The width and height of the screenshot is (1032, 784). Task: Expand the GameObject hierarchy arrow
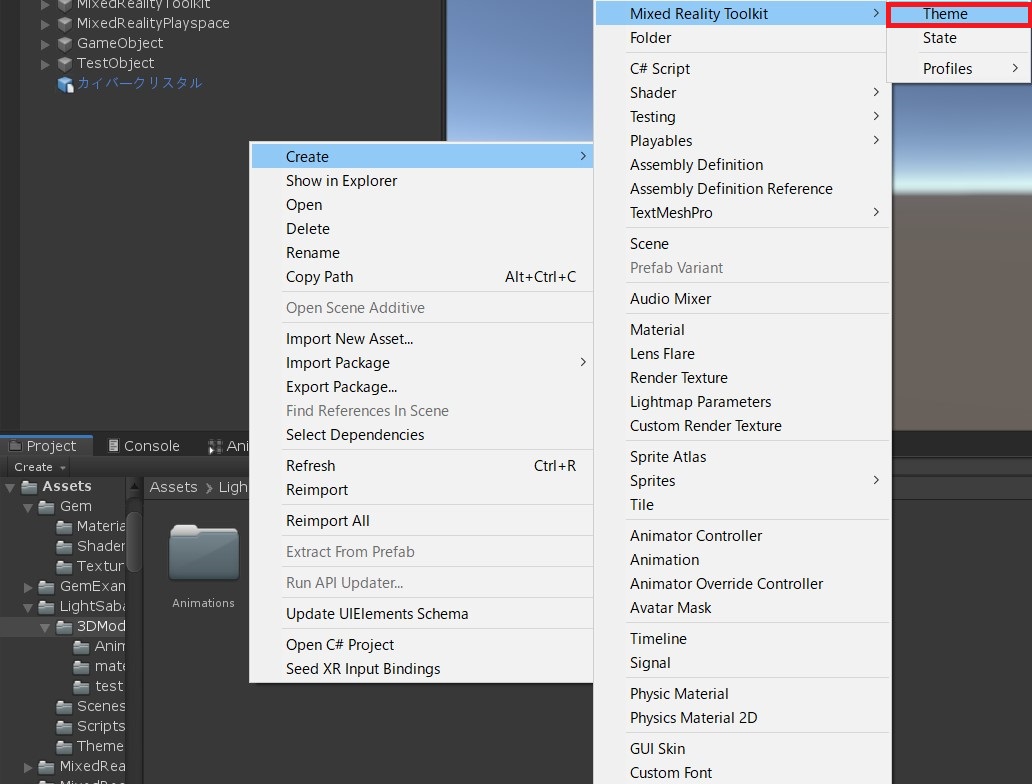45,44
